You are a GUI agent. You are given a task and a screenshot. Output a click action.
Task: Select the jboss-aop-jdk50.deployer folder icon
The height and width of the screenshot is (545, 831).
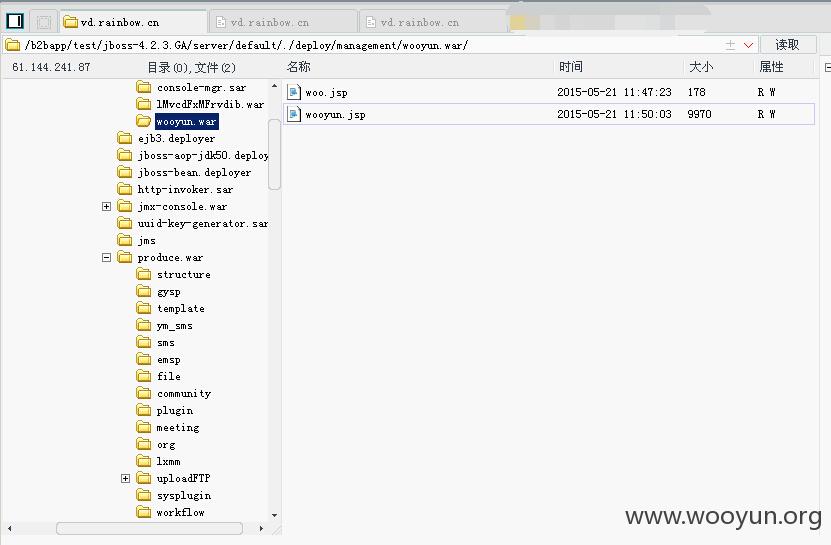[x=125, y=155]
